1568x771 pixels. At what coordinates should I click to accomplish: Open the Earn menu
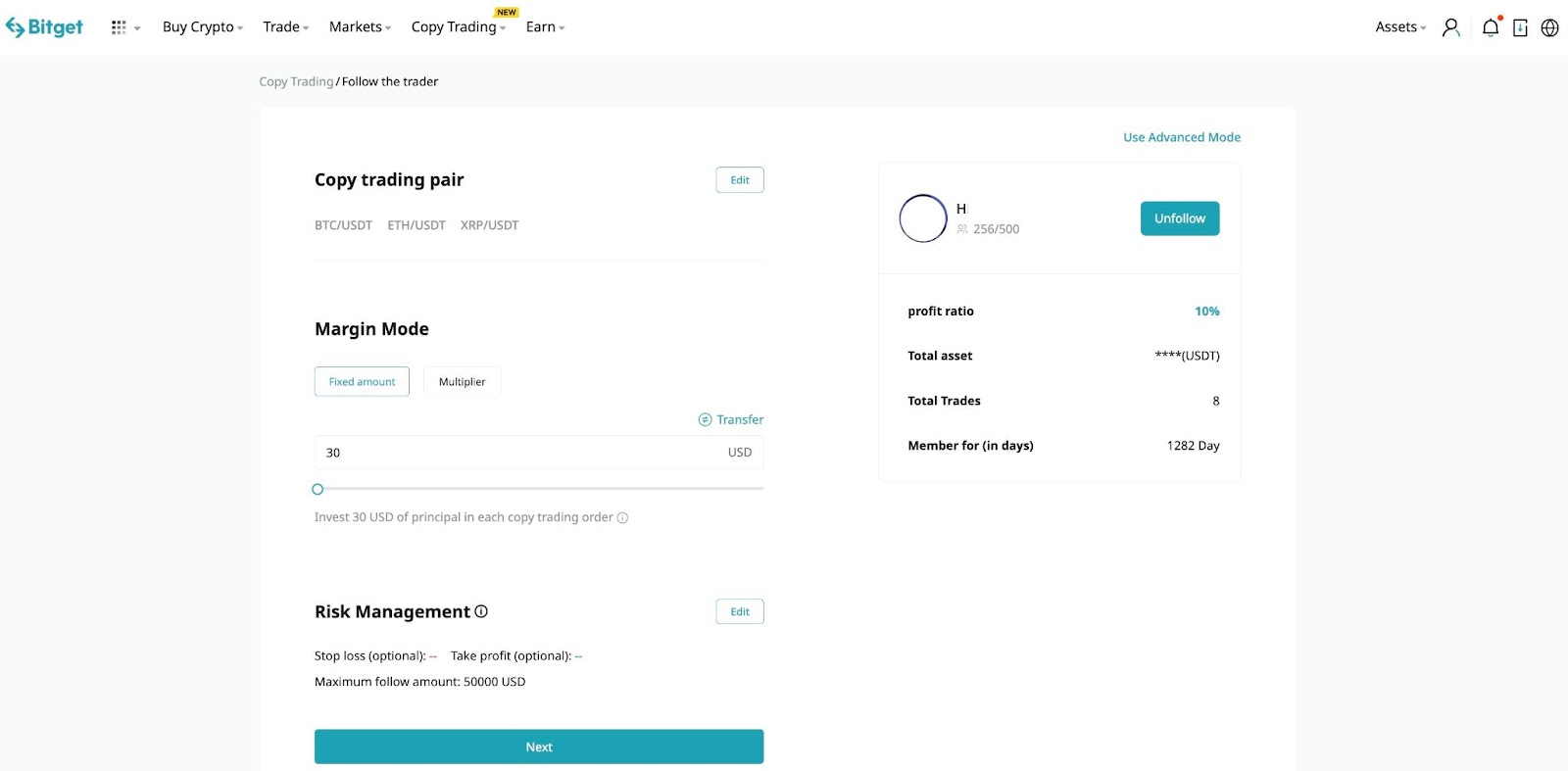pyautogui.click(x=545, y=27)
